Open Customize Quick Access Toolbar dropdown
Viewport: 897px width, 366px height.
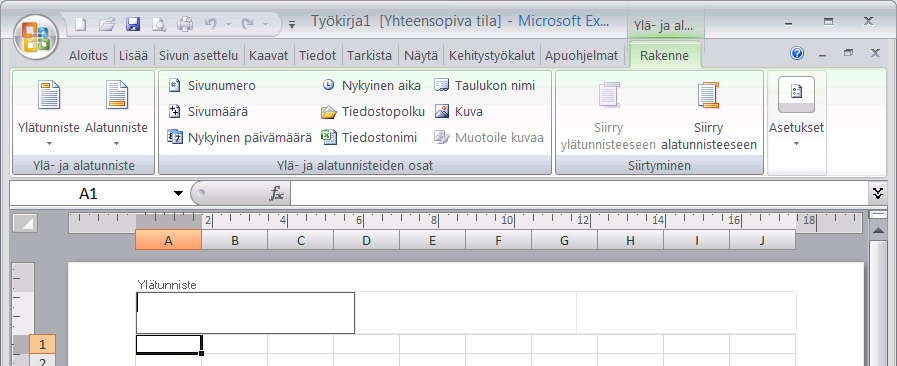click(x=292, y=25)
